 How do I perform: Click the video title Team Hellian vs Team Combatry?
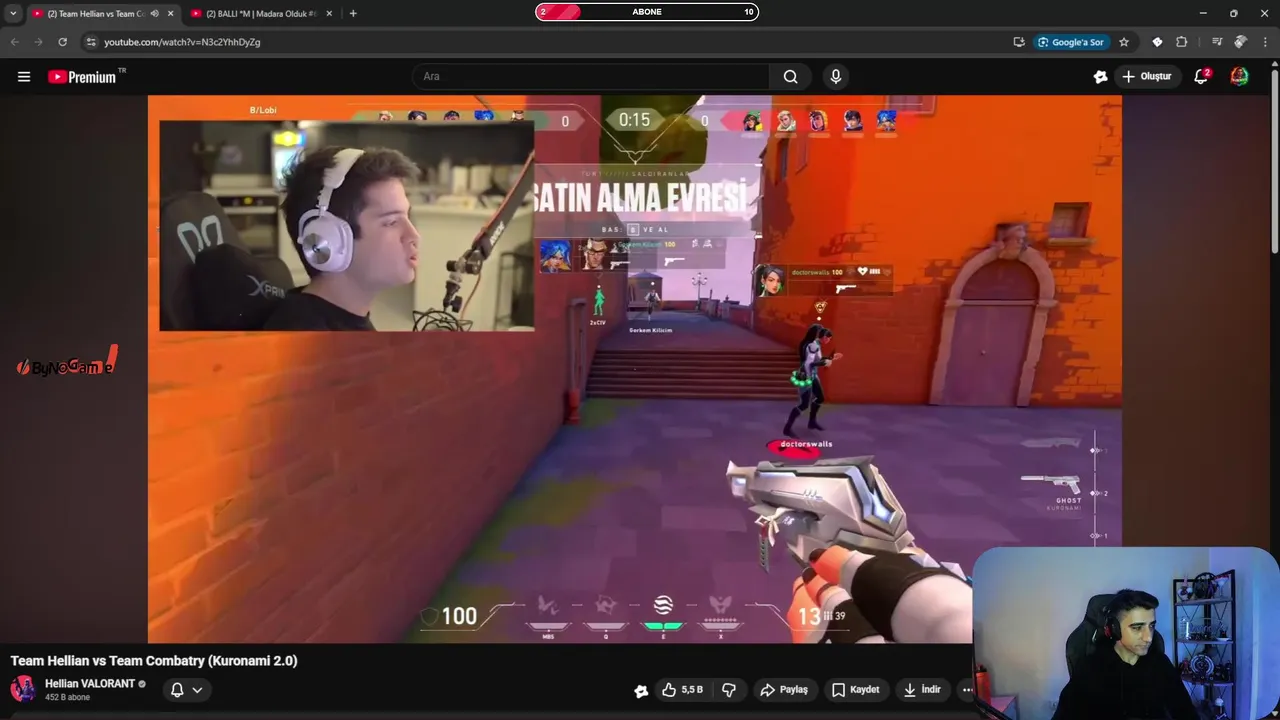click(x=154, y=661)
